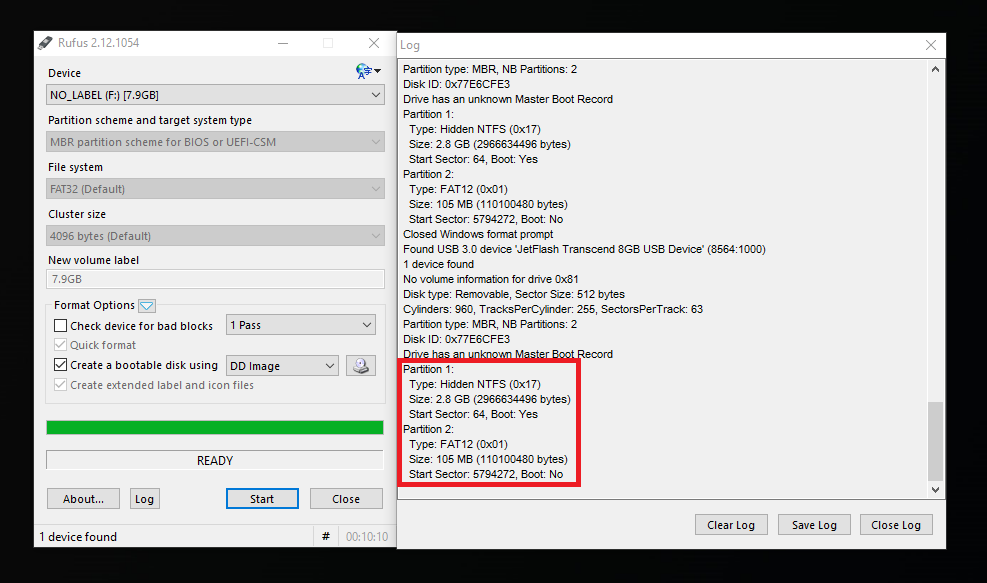Click the Save Log button
The width and height of the screenshot is (987, 583).
814,525
